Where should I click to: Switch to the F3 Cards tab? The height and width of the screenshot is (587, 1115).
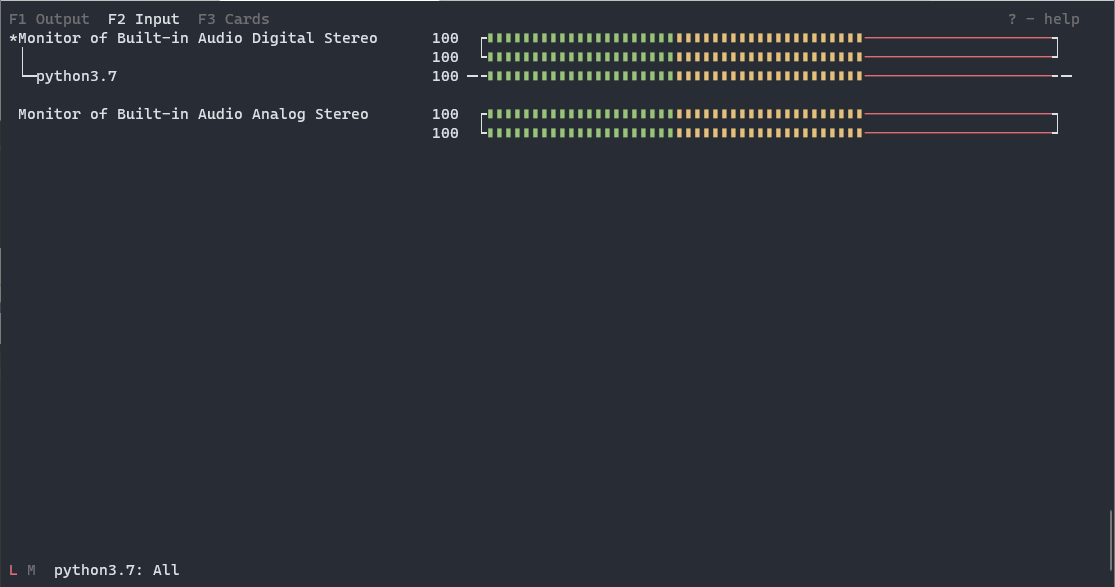pos(233,19)
